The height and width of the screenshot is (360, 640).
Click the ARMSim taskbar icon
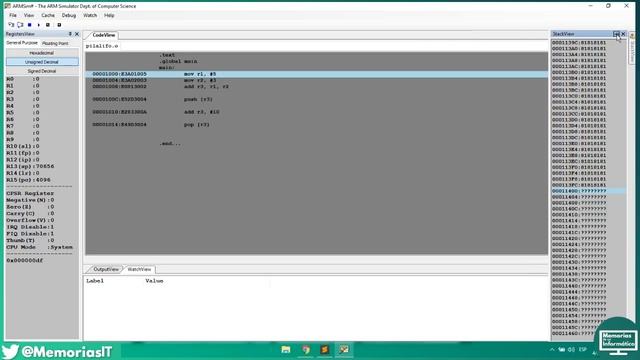(x=344, y=350)
